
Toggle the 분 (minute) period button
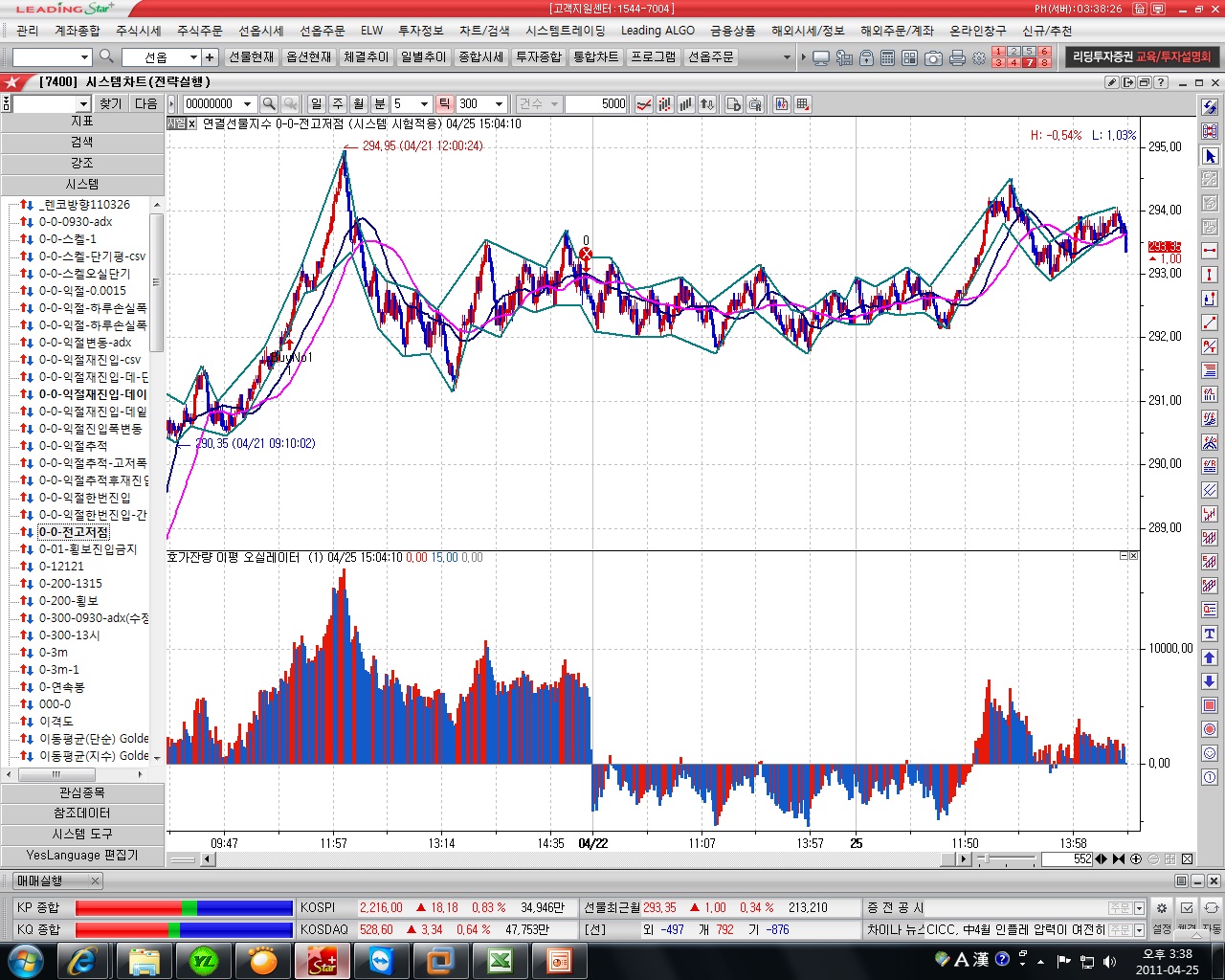380,103
